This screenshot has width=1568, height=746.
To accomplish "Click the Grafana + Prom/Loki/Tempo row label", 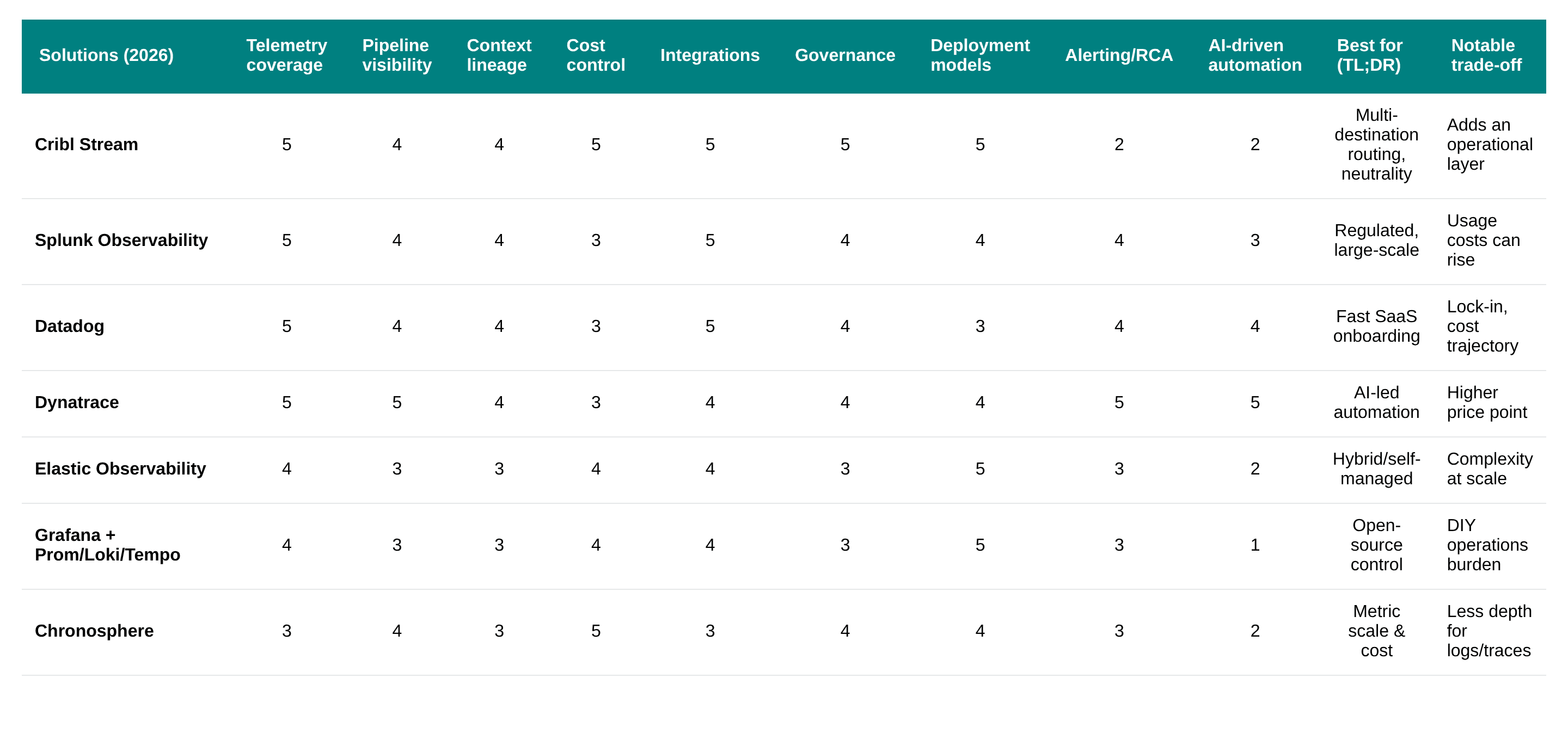I will [x=107, y=545].
